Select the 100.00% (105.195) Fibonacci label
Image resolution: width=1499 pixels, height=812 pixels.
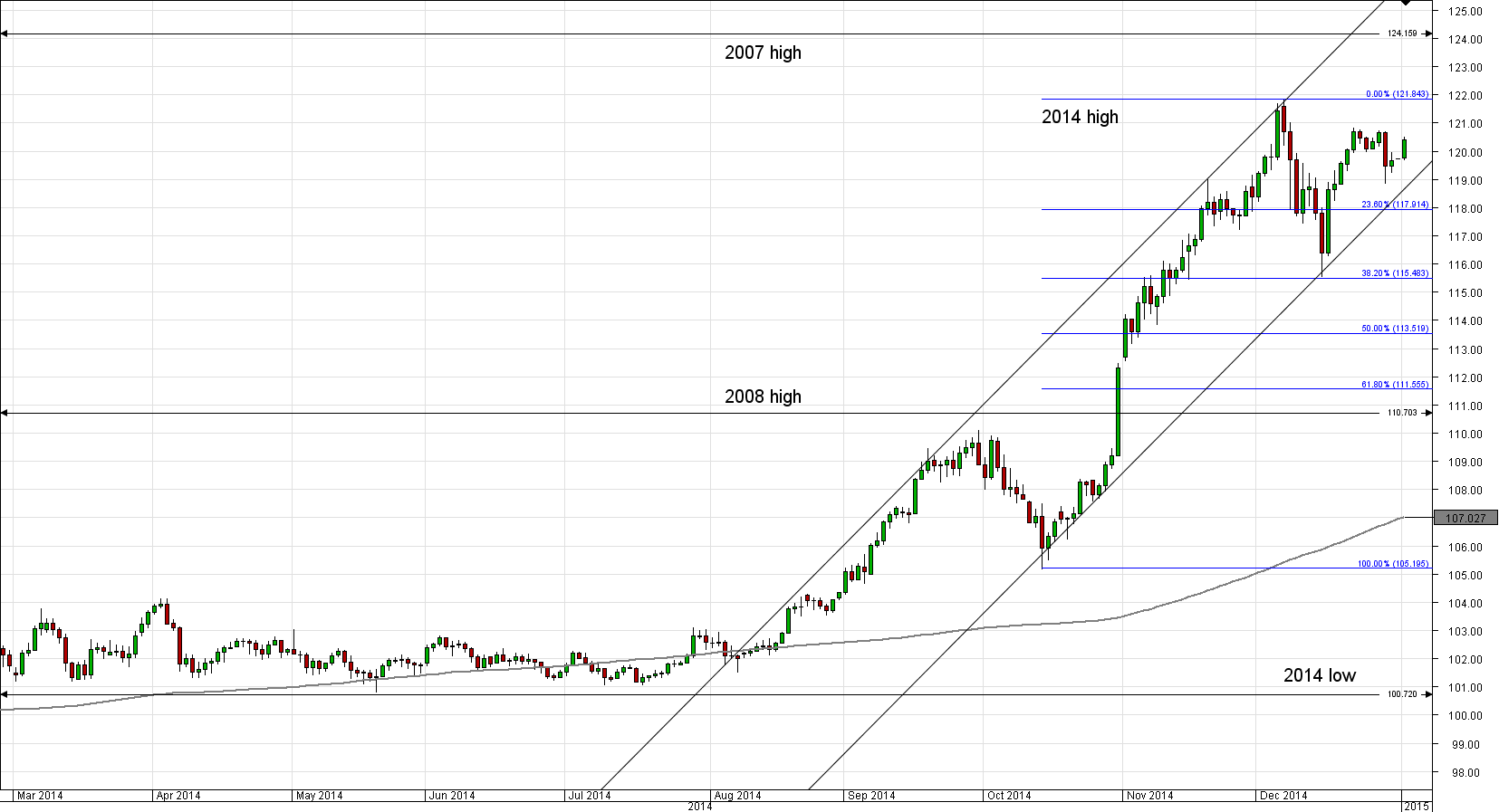point(1393,564)
